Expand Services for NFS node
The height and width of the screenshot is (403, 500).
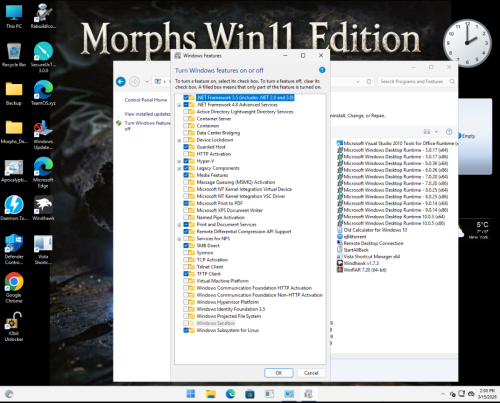(x=179, y=239)
